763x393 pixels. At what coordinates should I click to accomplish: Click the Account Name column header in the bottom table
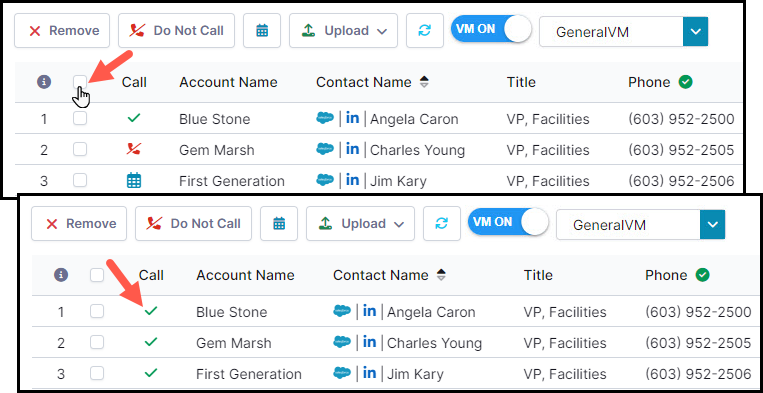245,275
